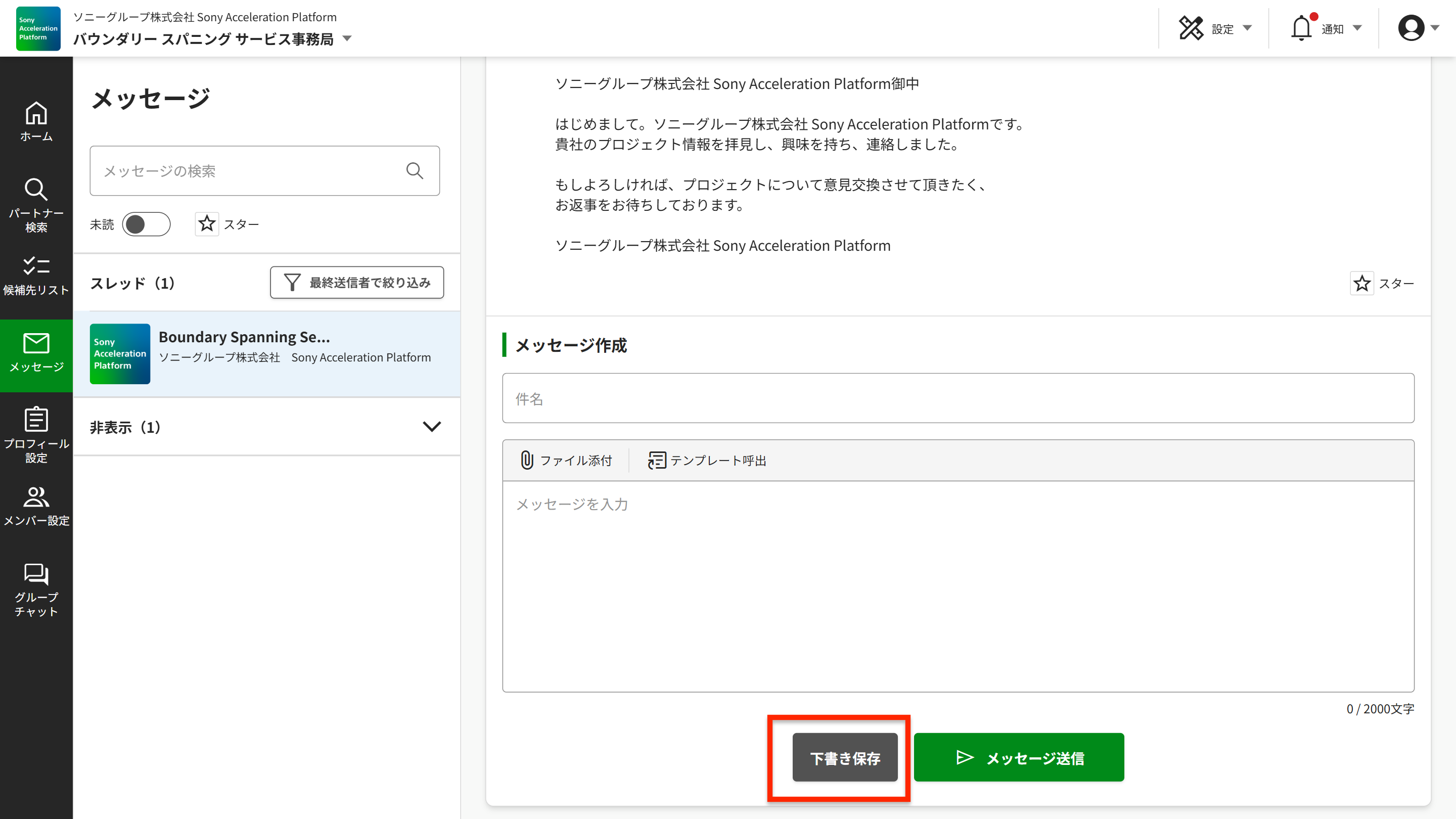Toggle the star filter in message list
The width and height of the screenshot is (1456, 819).
(207, 224)
